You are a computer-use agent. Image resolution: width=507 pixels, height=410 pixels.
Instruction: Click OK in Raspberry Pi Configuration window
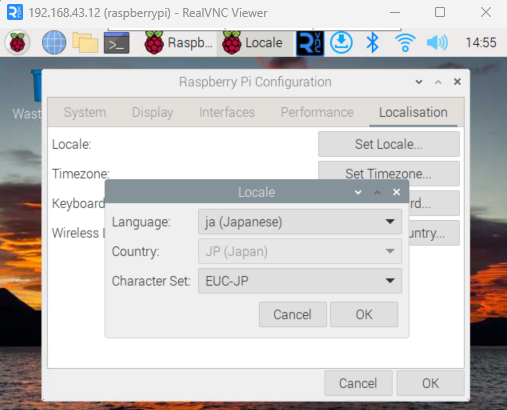pyautogui.click(x=430, y=383)
